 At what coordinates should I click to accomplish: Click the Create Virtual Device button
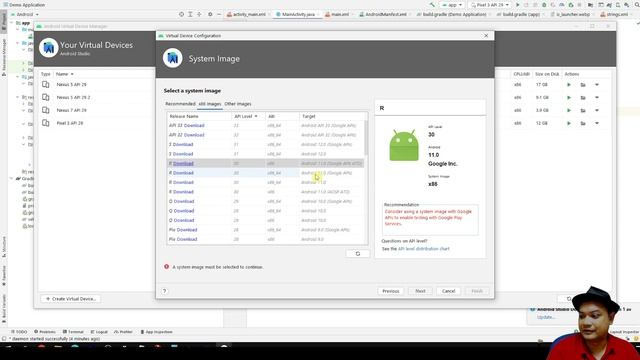coord(71,299)
